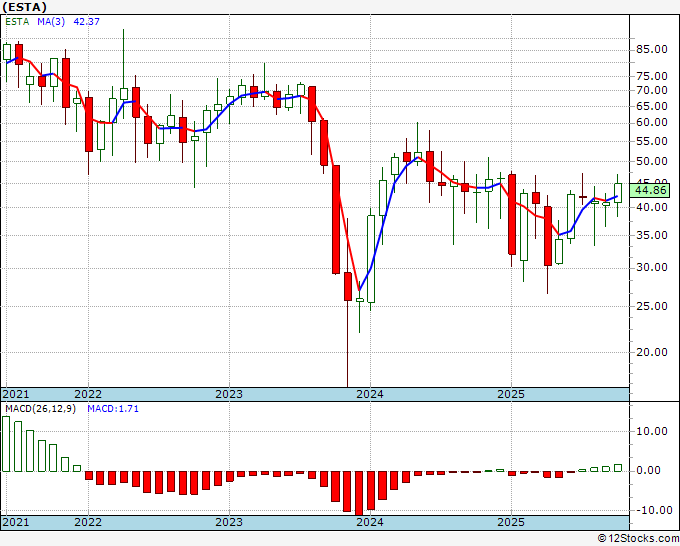
Task: Click the 75.00 price axis label
Action: point(651,76)
